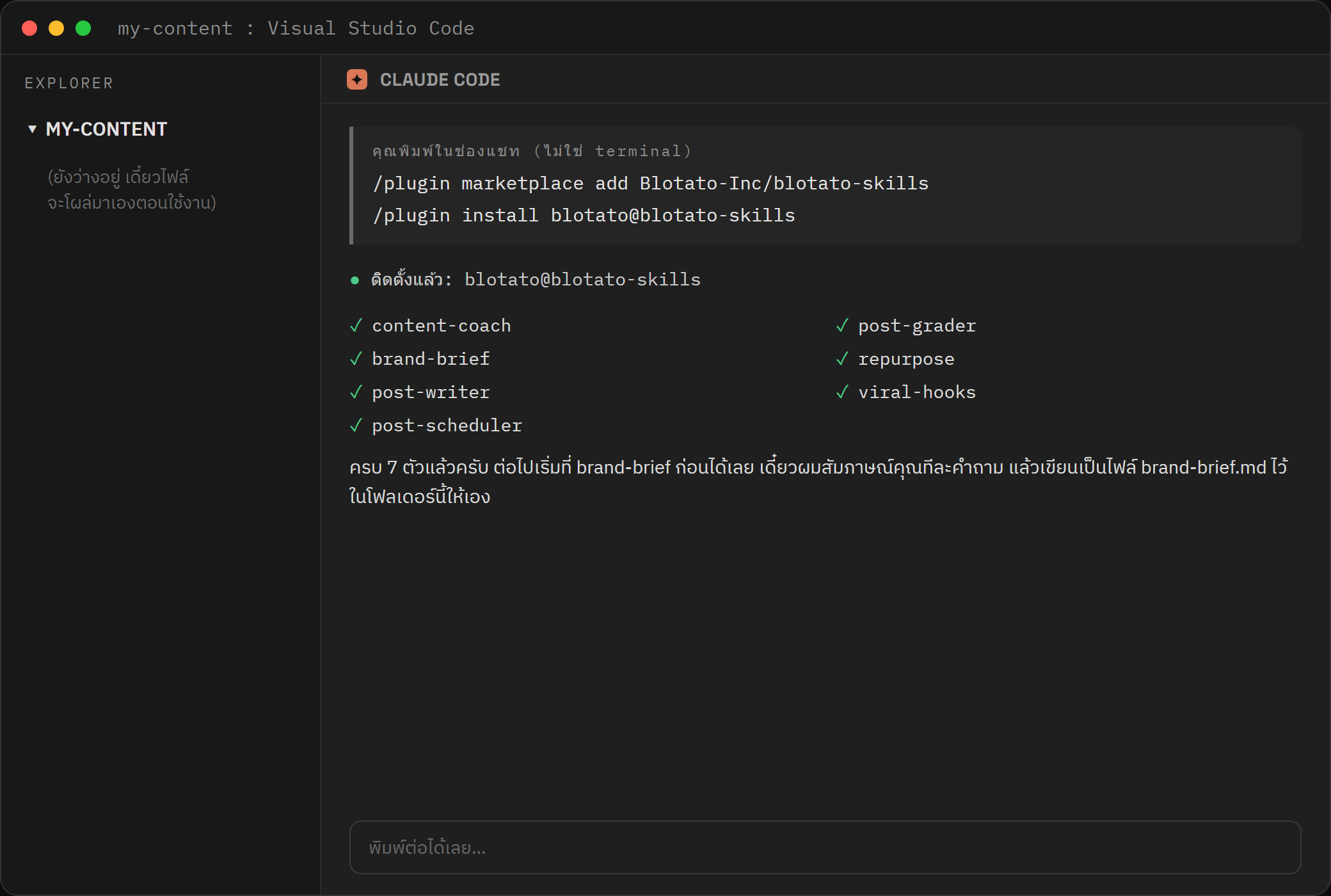Click the '/plugin install blotato@blotato-skills' command line
This screenshot has width=1331, height=896.
(584, 216)
